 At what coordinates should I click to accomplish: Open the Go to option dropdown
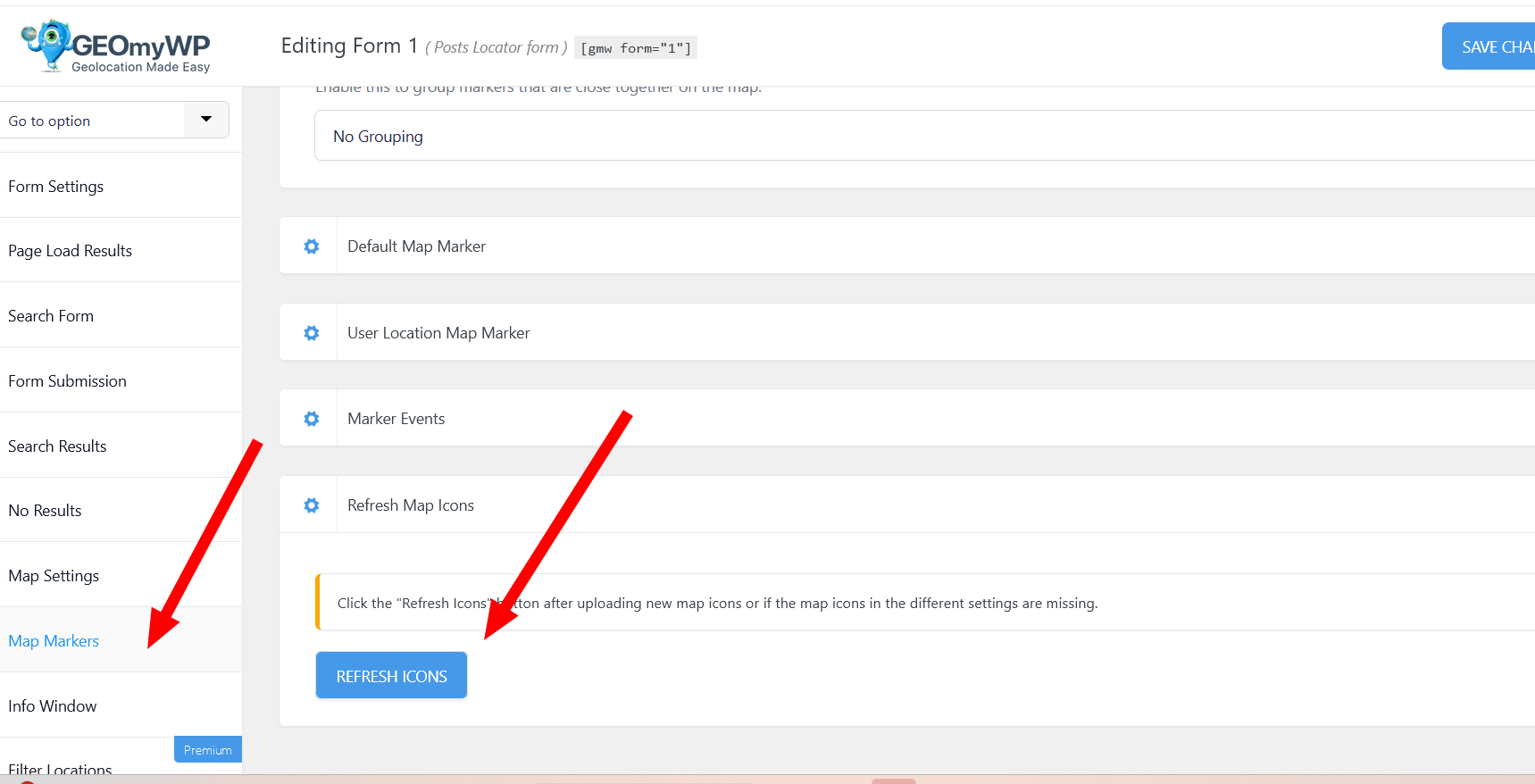click(114, 121)
